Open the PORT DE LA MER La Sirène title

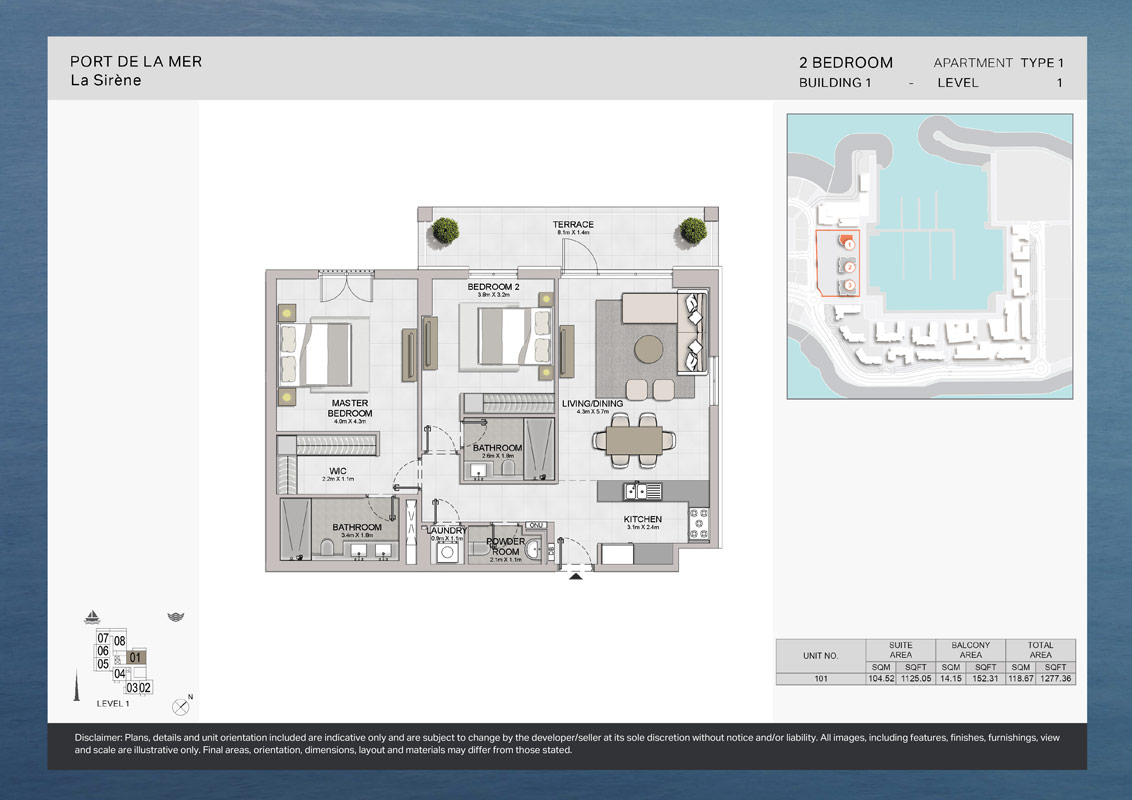[135, 70]
